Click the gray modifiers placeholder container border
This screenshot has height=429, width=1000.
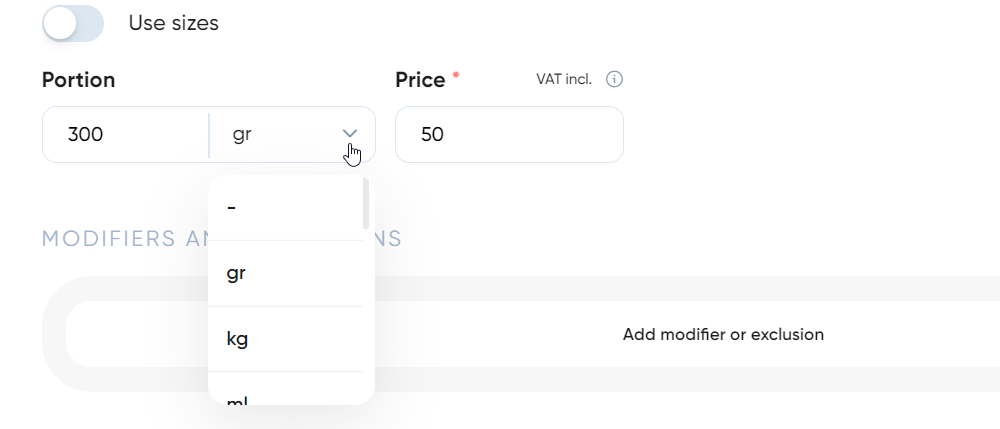click(x=54, y=334)
